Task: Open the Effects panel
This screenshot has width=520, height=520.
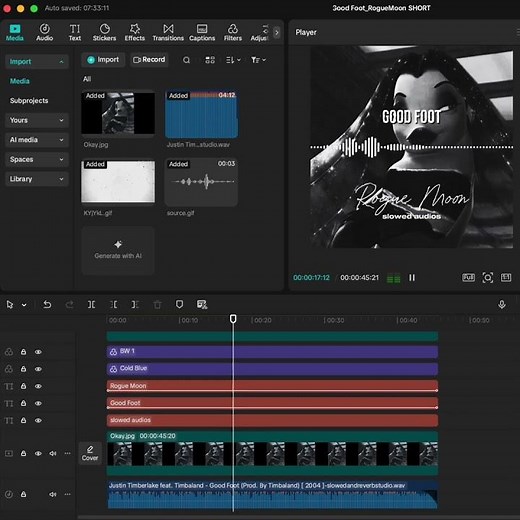Action: tap(135, 32)
